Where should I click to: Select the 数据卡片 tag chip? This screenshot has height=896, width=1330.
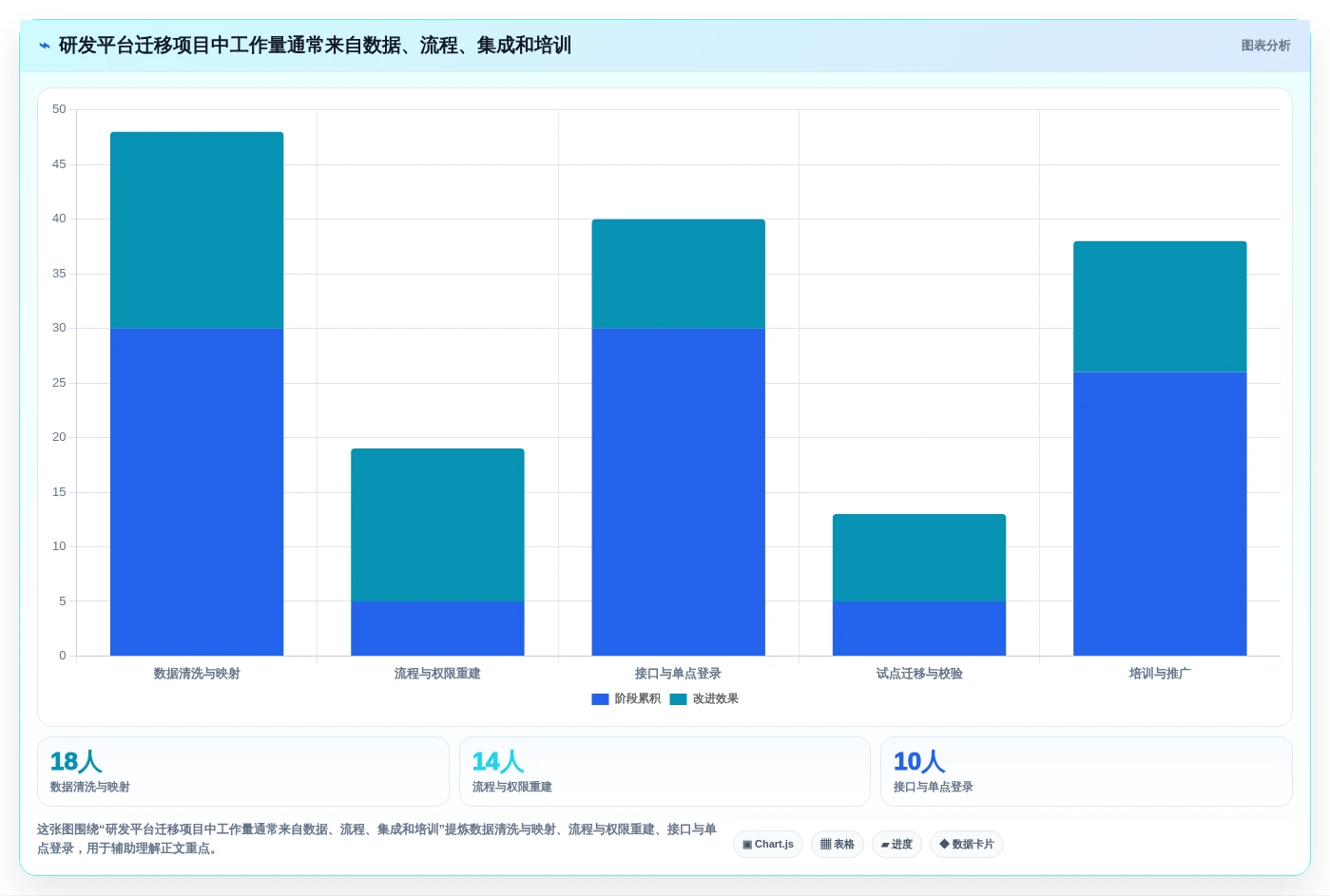(x=966, y=844)
